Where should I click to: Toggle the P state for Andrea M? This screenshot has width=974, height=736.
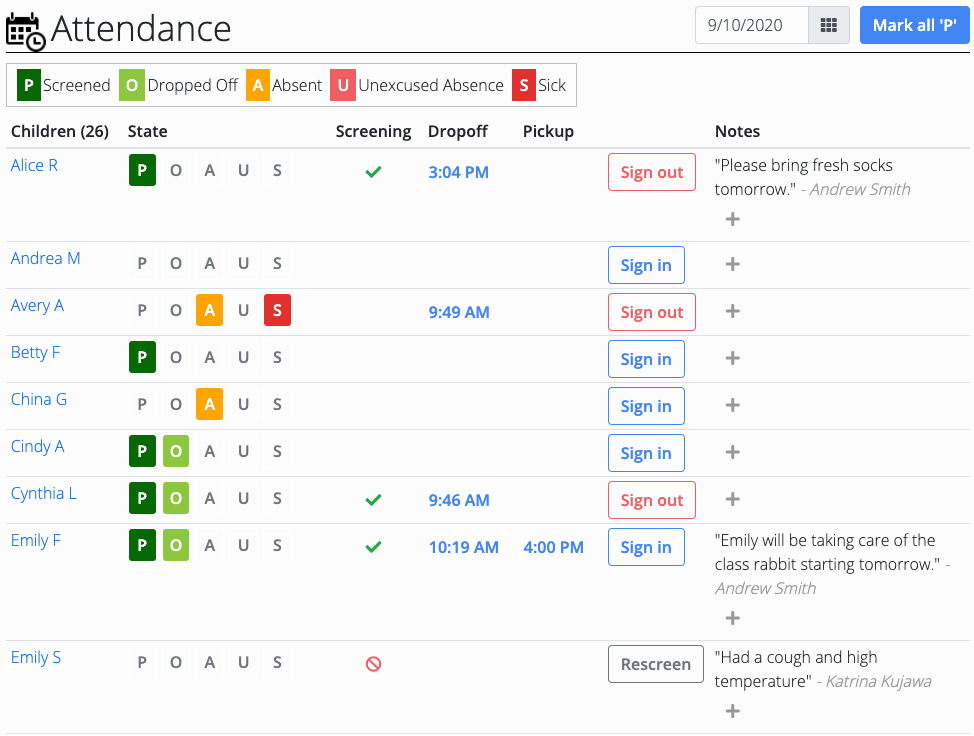(x=142, y=263)
